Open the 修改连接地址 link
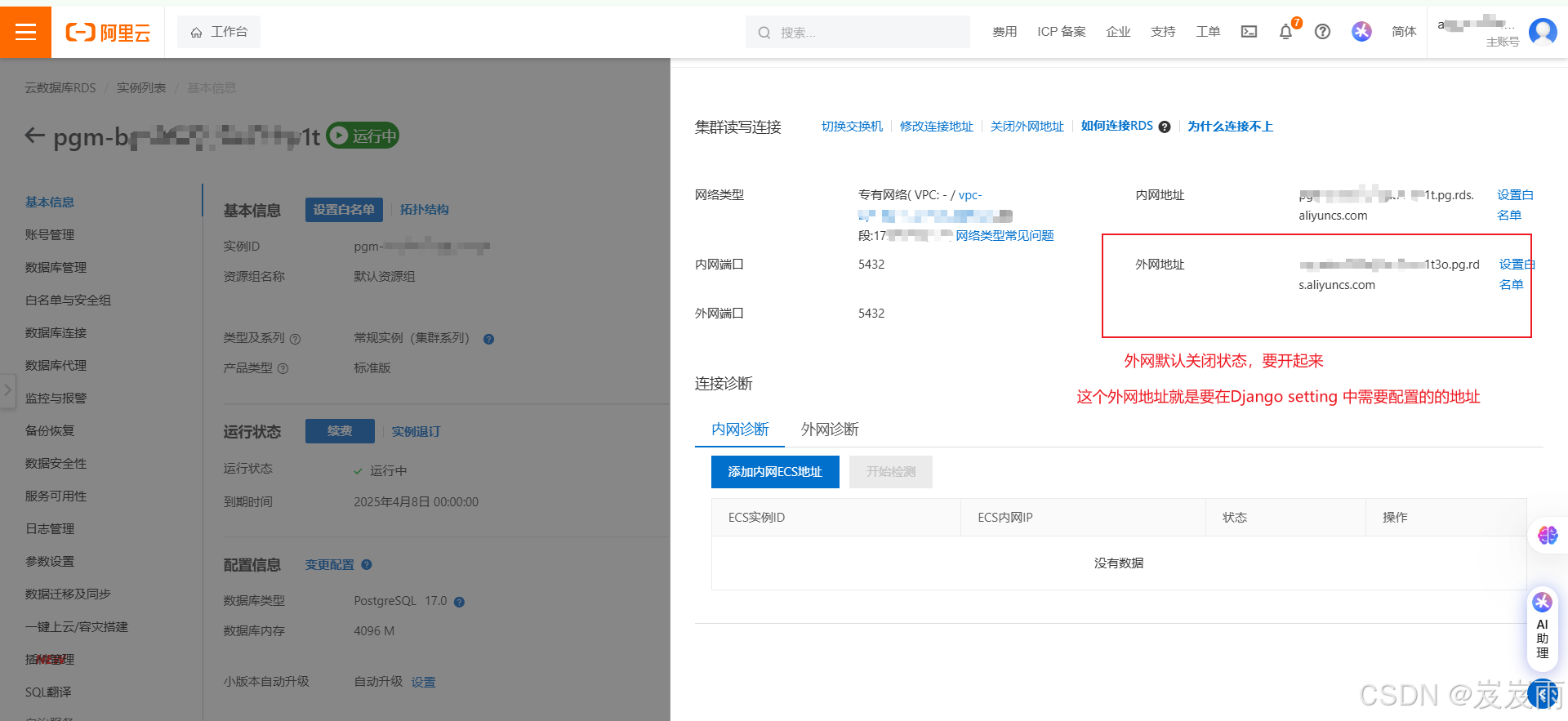 point(937,126)
